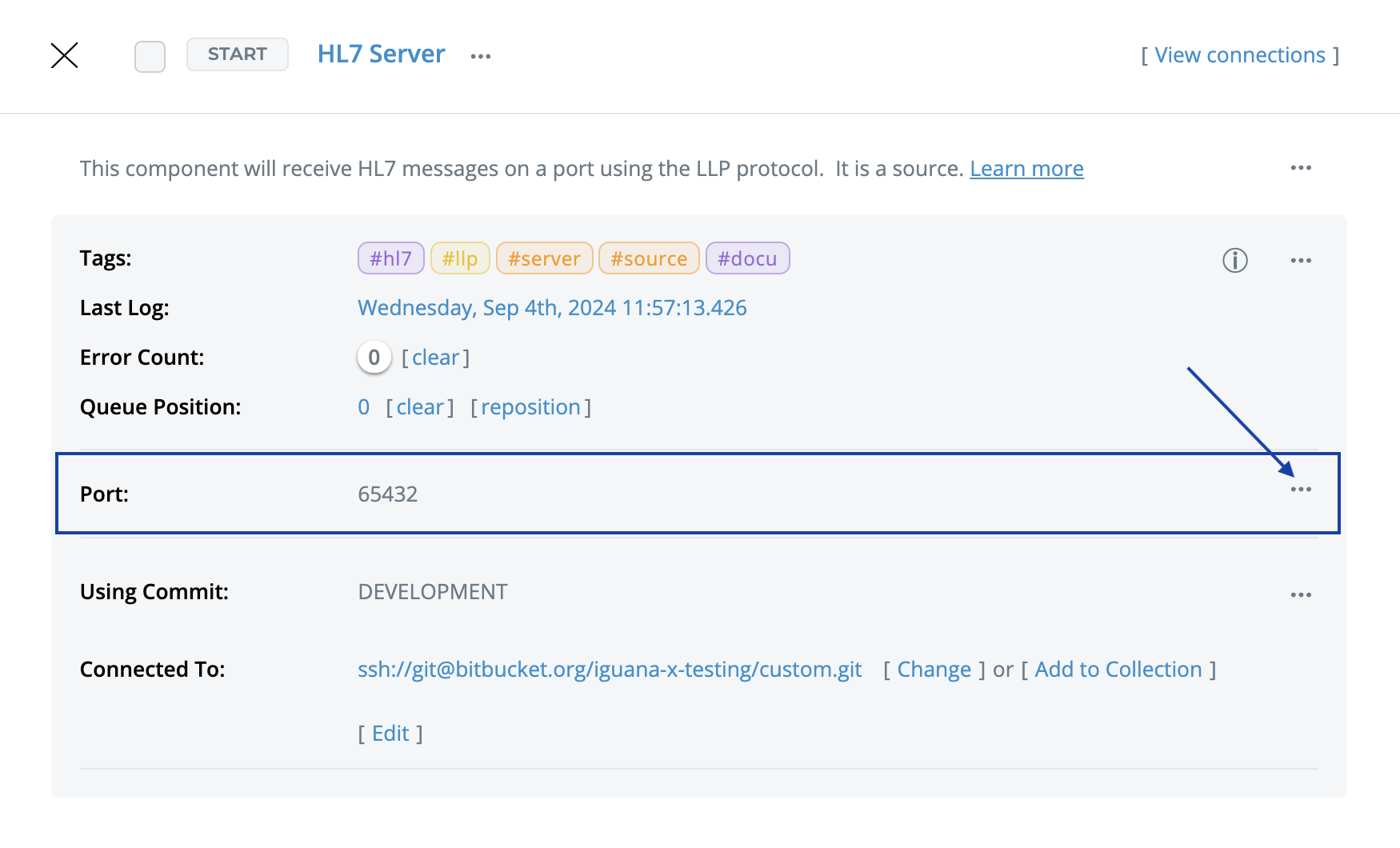Open the Port menu to edit the port
1400x848 pixels.
(1299, 490)
